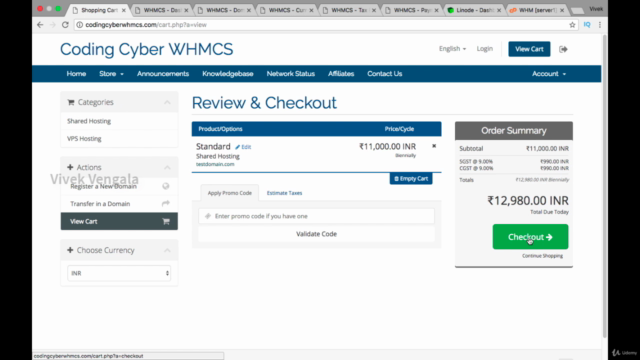Image resolution: width=640 pixels, height=360 pixels.
Task: Open Network Status page
Action: 291,74
